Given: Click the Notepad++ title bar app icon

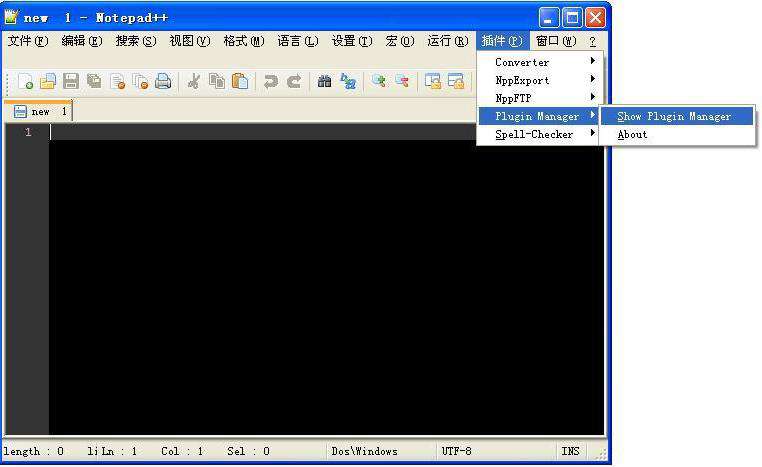Looking at the screenshot, I should (x=11, y=17).
